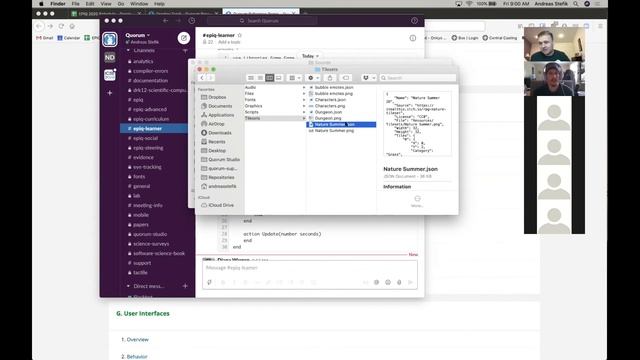The image size is (640, 360).
Task: Select Quorum workspace icon in Slack
Action: tap(110, 40)
